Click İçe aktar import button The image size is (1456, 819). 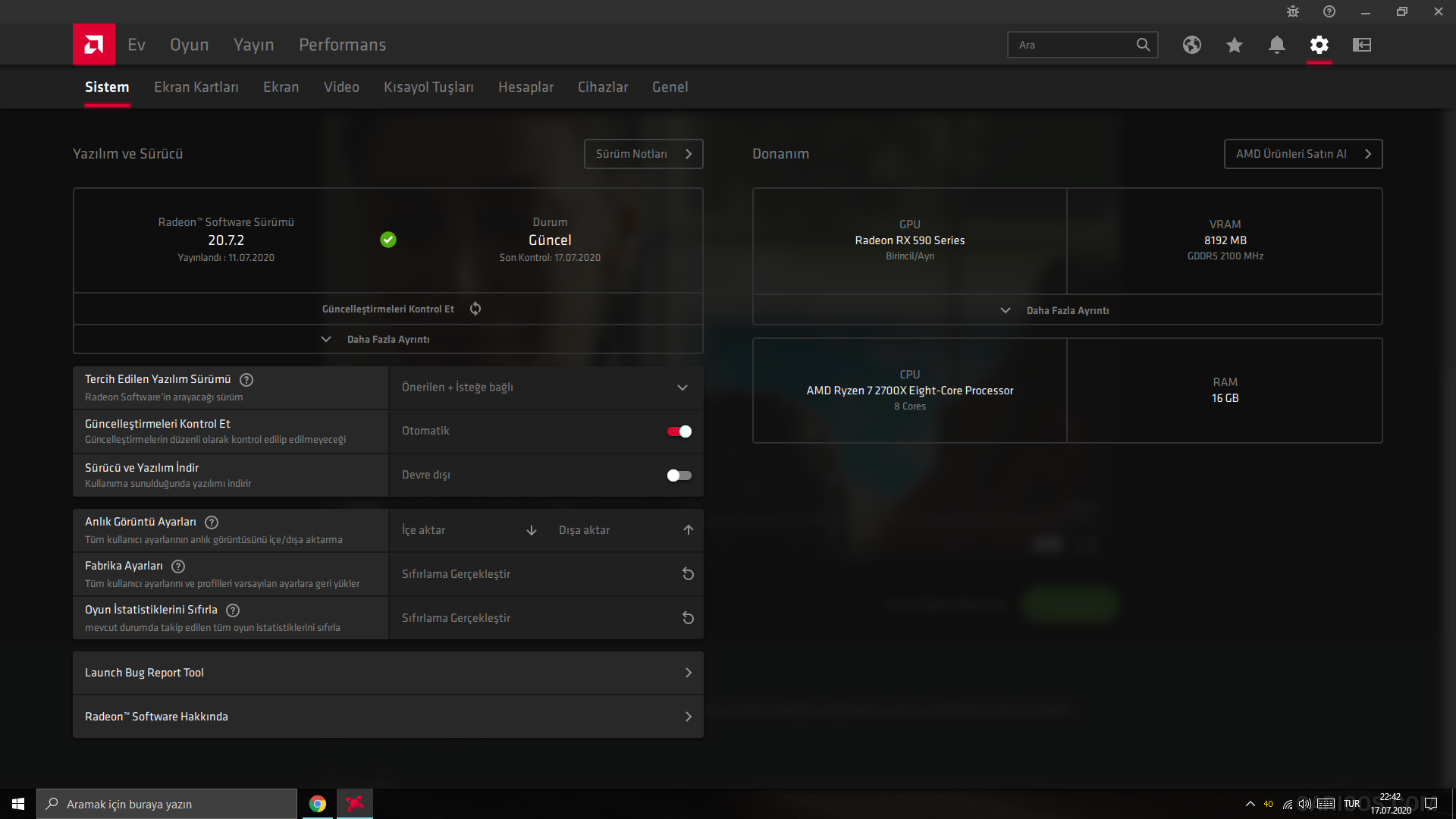click(x=469, y=530)
